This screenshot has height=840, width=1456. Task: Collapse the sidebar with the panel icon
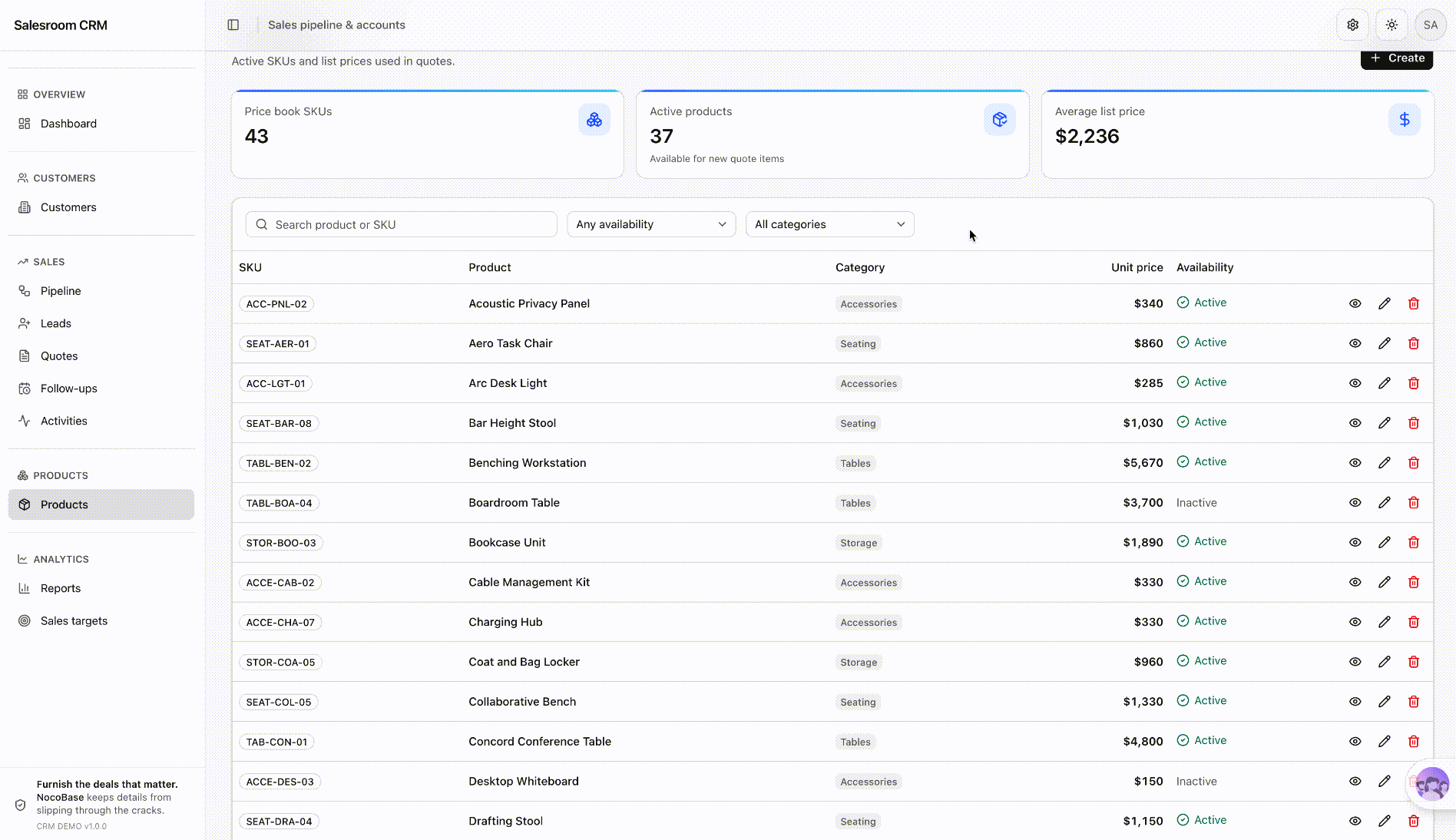(x=233, y=25)
